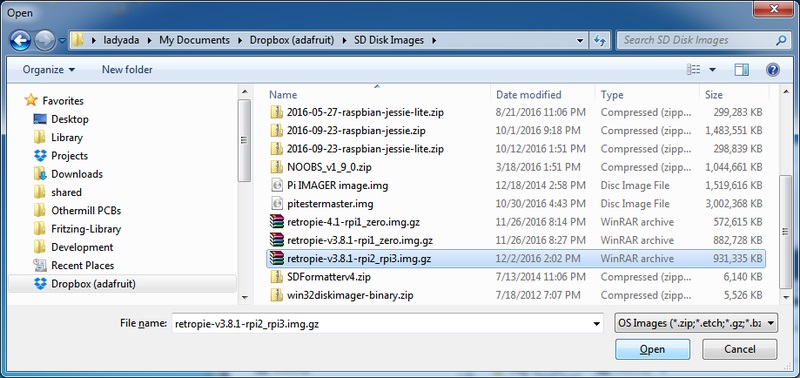Viewport: 800px width, 378px height.
Task: Sort by the Type column header
Action: (646, 94)
